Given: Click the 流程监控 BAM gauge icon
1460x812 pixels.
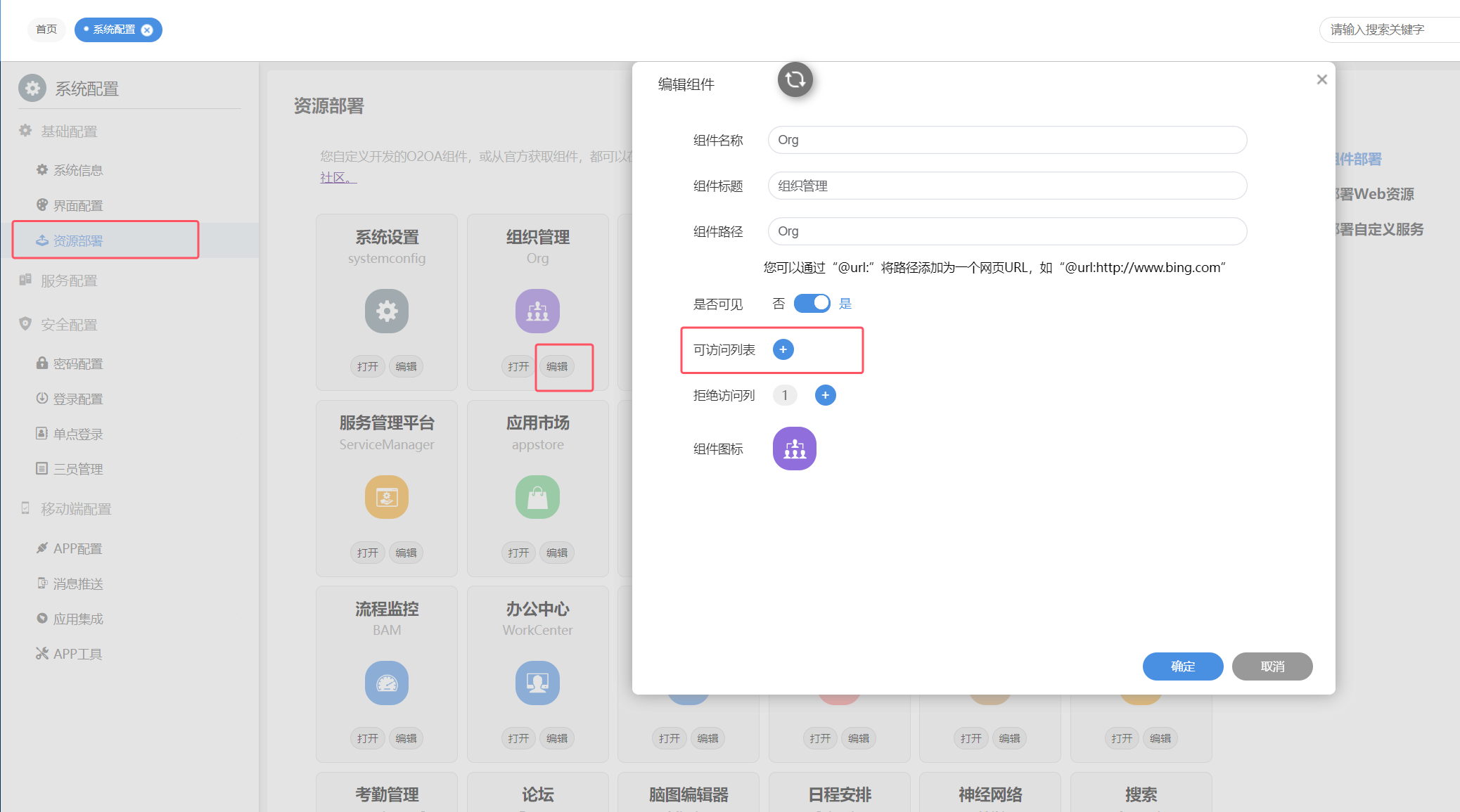Looking at the screenshot, I should tap(386, 683).
